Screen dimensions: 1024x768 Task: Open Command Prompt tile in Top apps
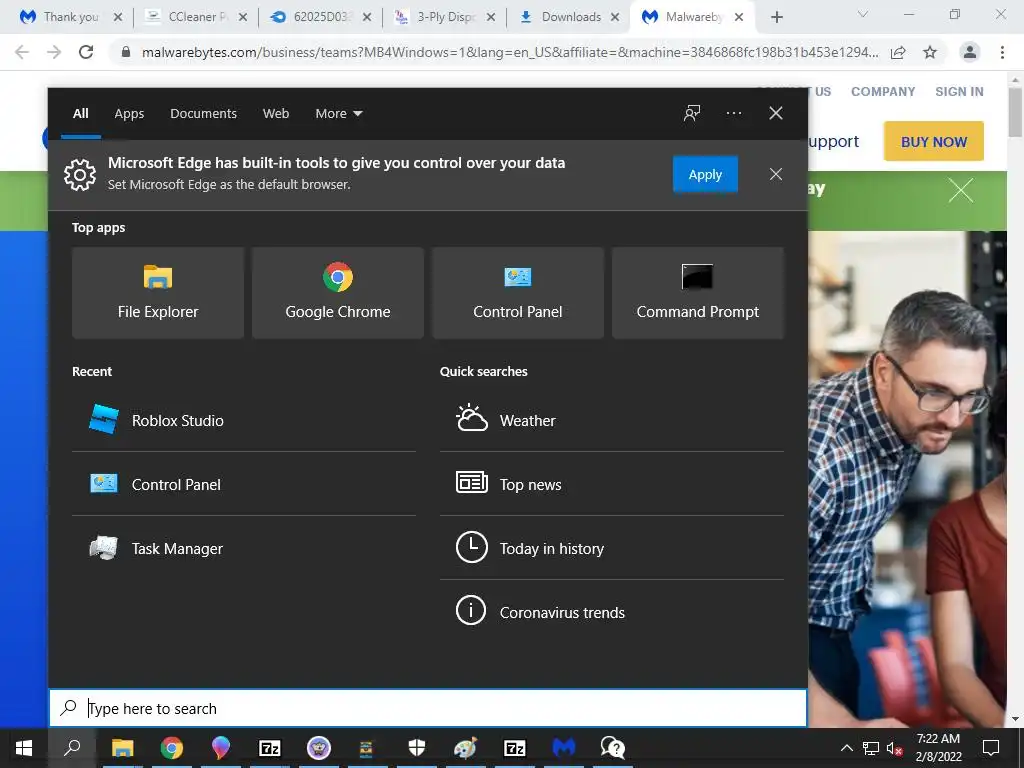(697, 293)
